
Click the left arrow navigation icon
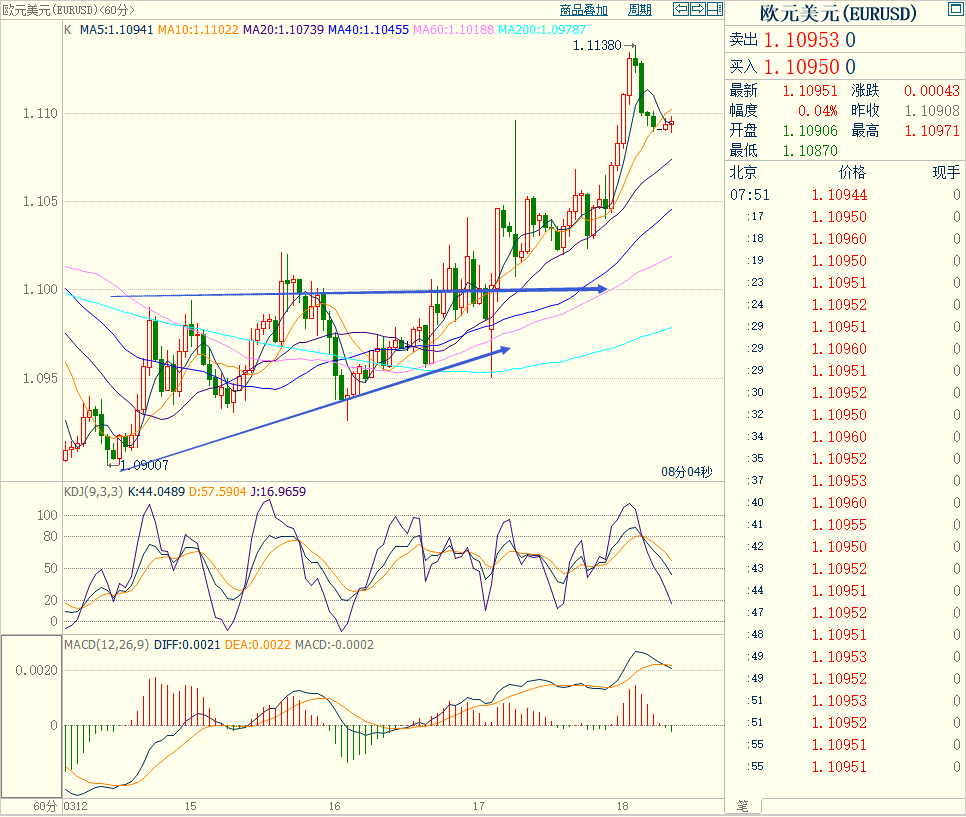tap(681, 10)
